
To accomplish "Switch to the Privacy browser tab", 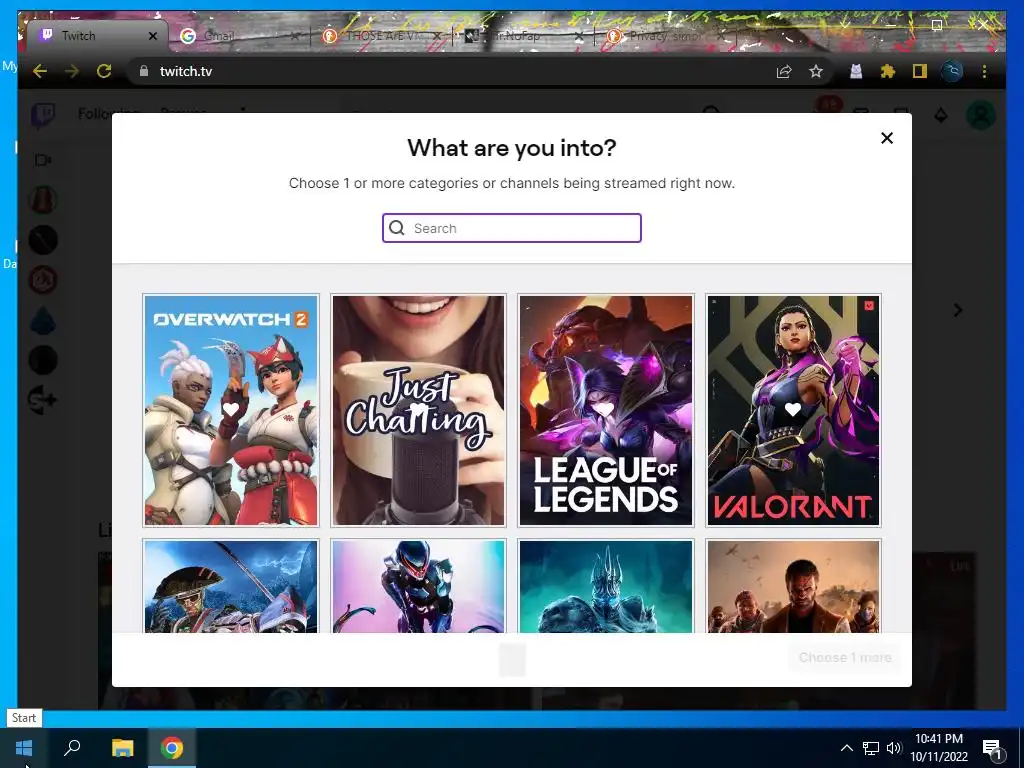I will point(666,36).
